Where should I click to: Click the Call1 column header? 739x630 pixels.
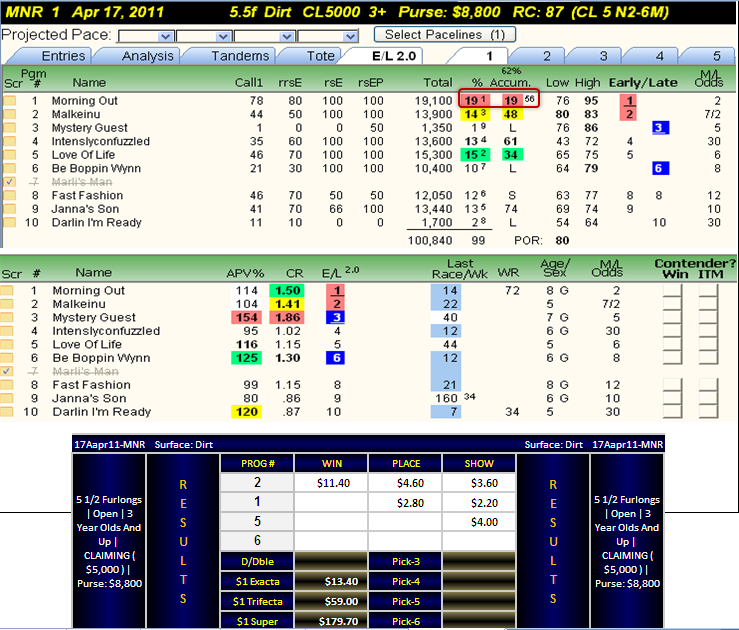point(248,82)
